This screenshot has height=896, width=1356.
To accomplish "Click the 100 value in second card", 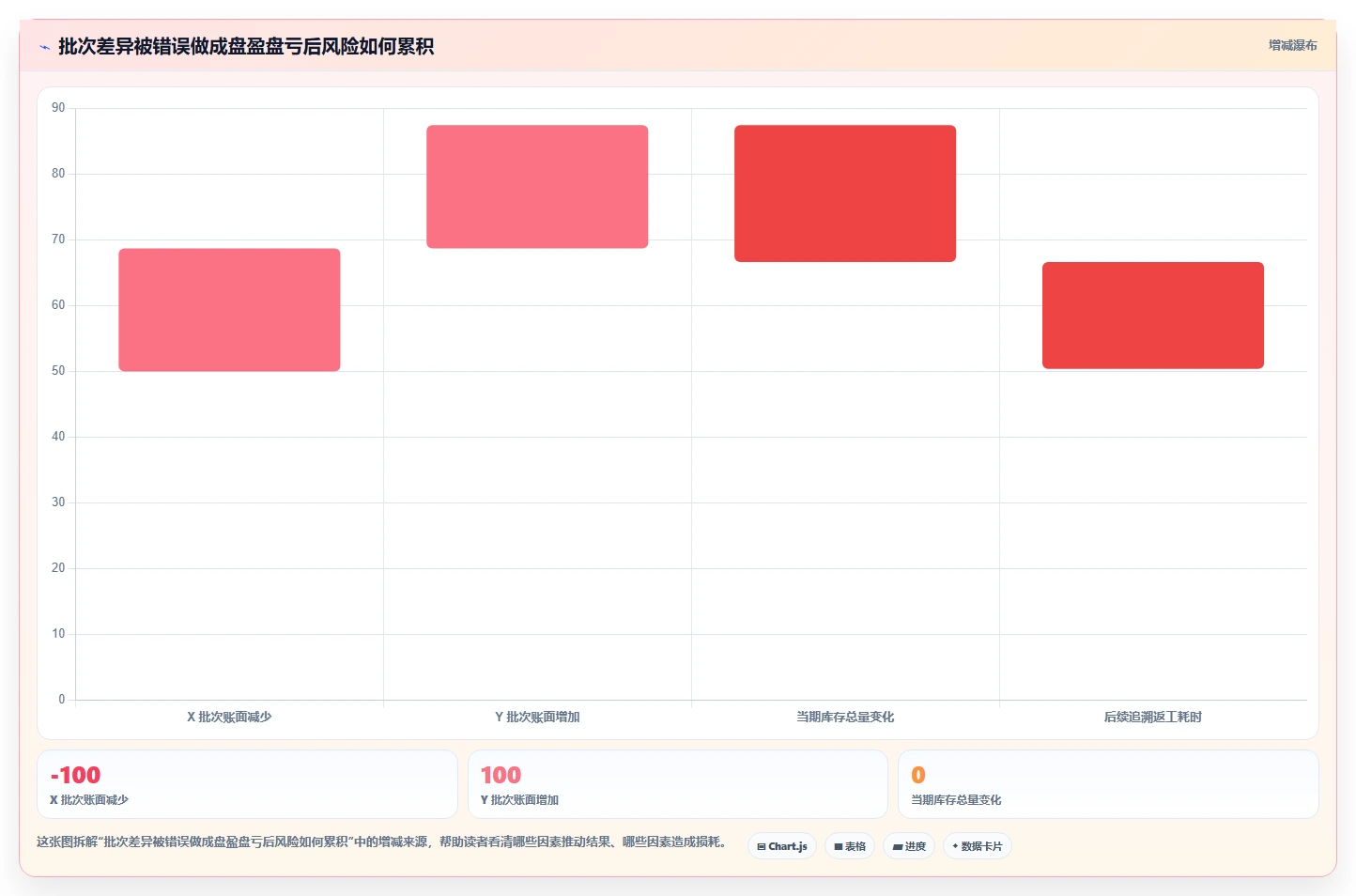I will [x=501, y=775].
